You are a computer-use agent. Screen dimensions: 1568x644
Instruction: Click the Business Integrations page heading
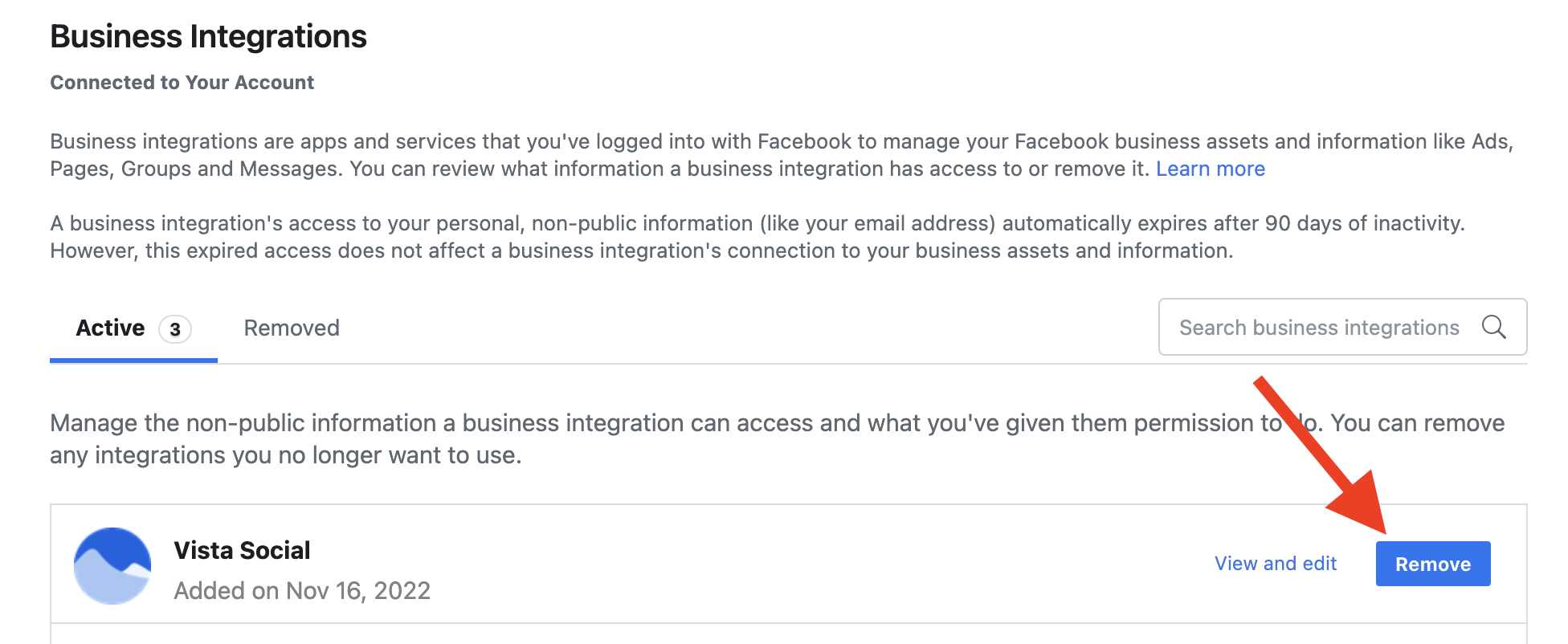click(208, 35)
